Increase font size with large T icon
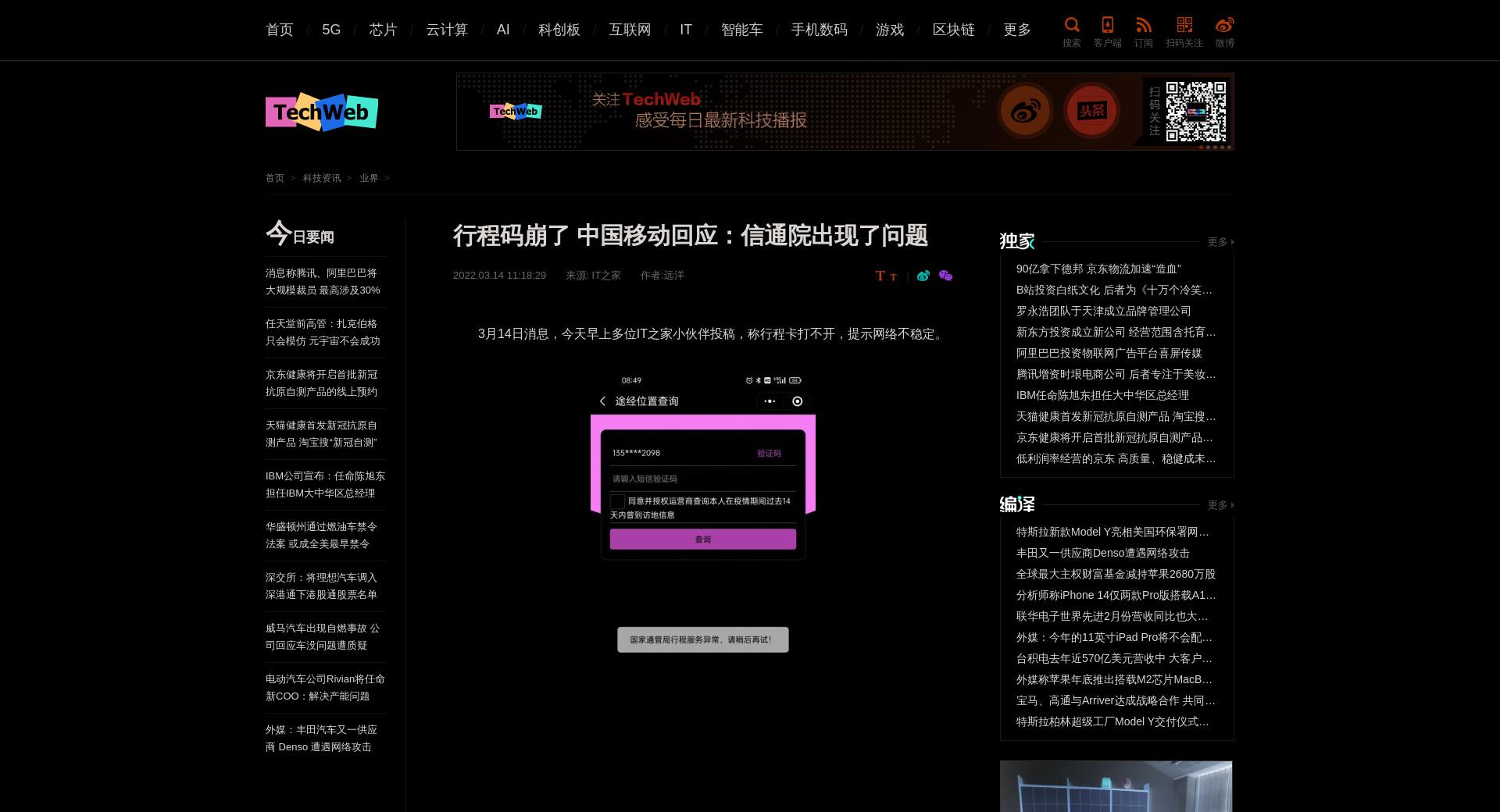The width and height of the screenshot is (1500, 812). coord(880,276)
